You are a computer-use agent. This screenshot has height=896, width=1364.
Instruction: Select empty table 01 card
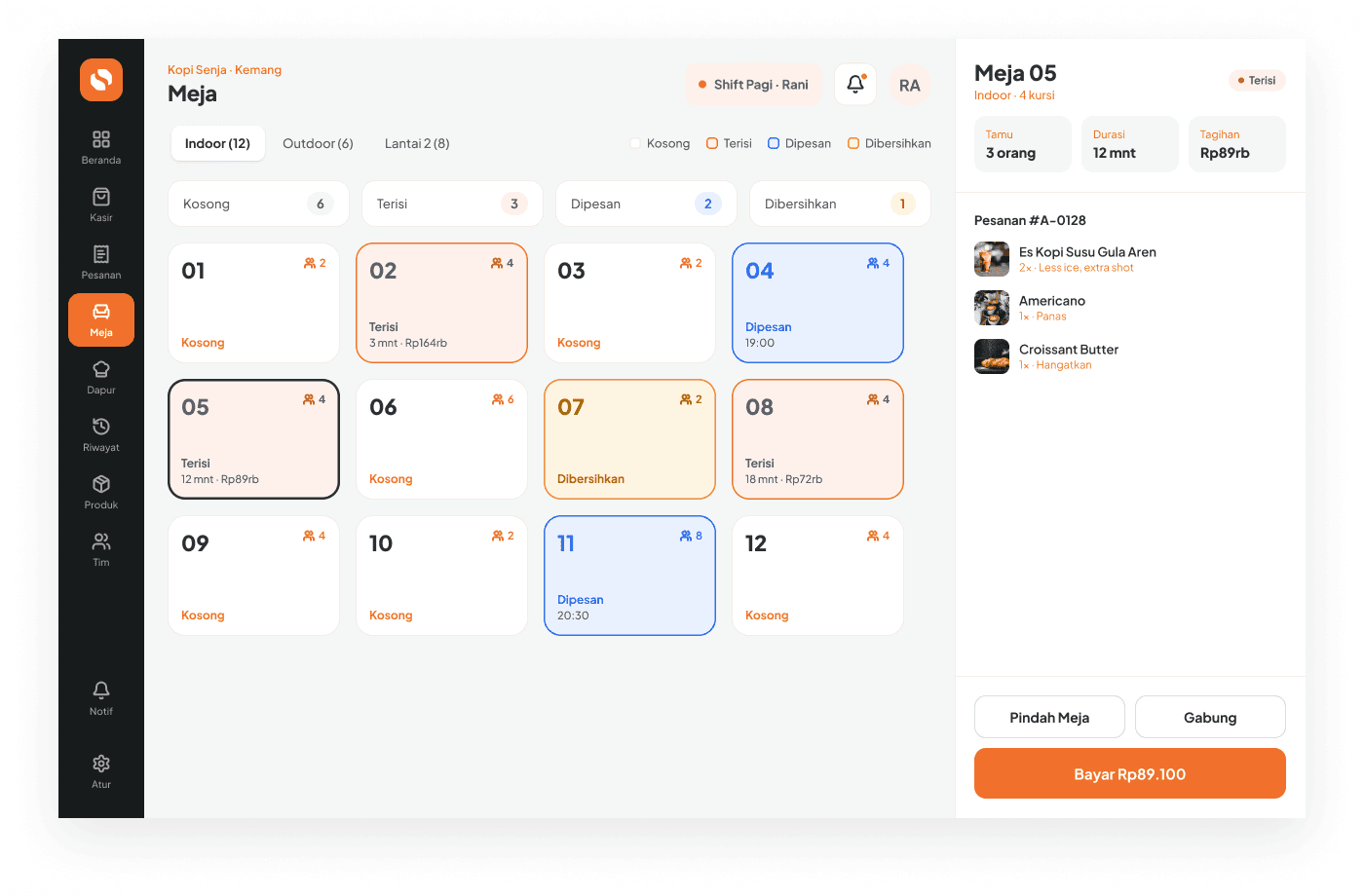tap(254, 303)
